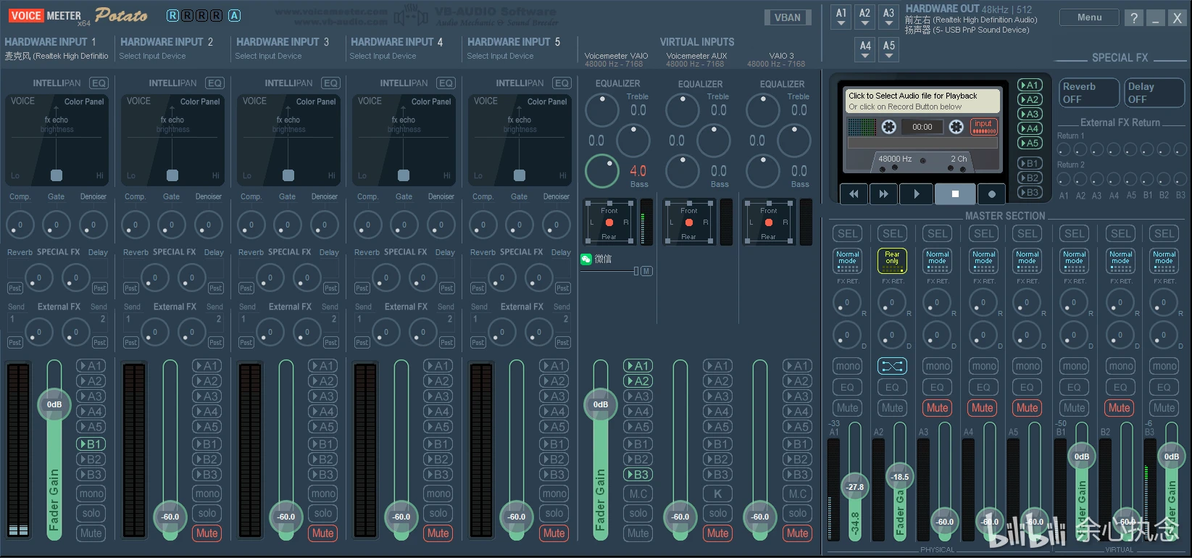Open the main Menu
The image size is (1192, 558).
[x=1089, y=17]
